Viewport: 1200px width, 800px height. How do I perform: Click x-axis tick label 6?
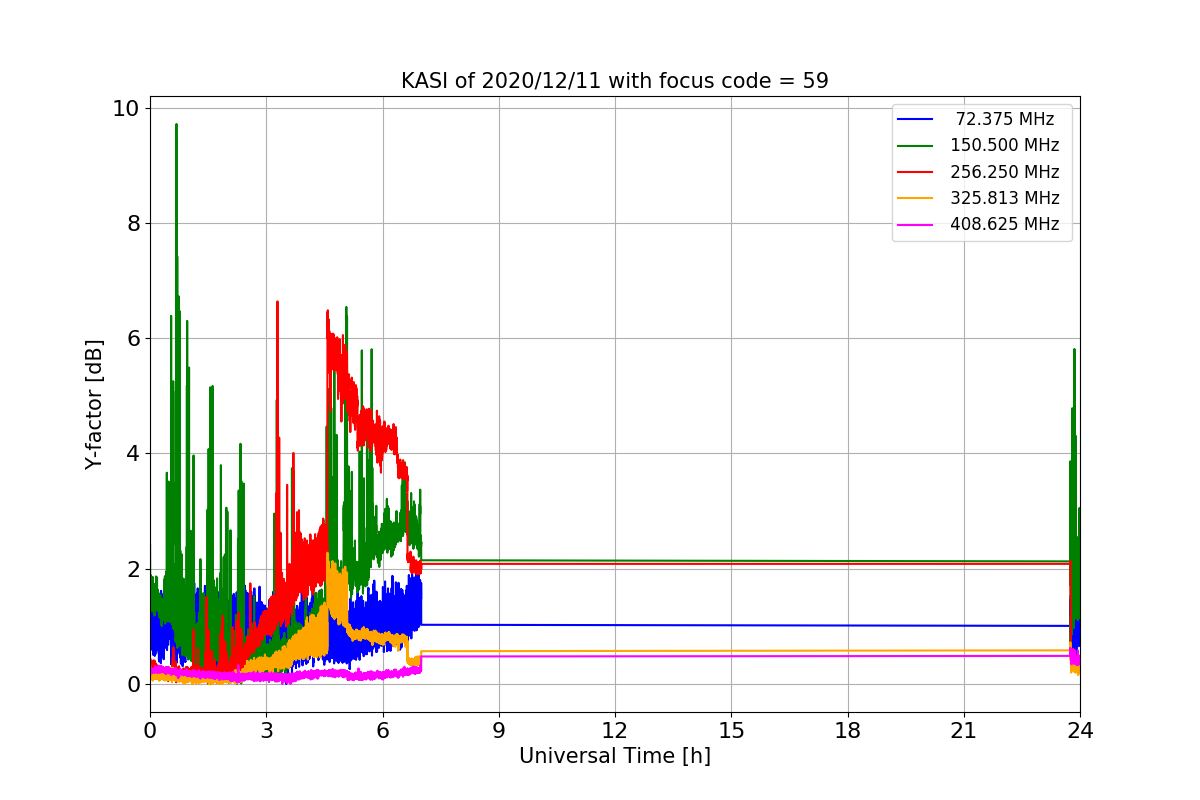pos(382,730)
